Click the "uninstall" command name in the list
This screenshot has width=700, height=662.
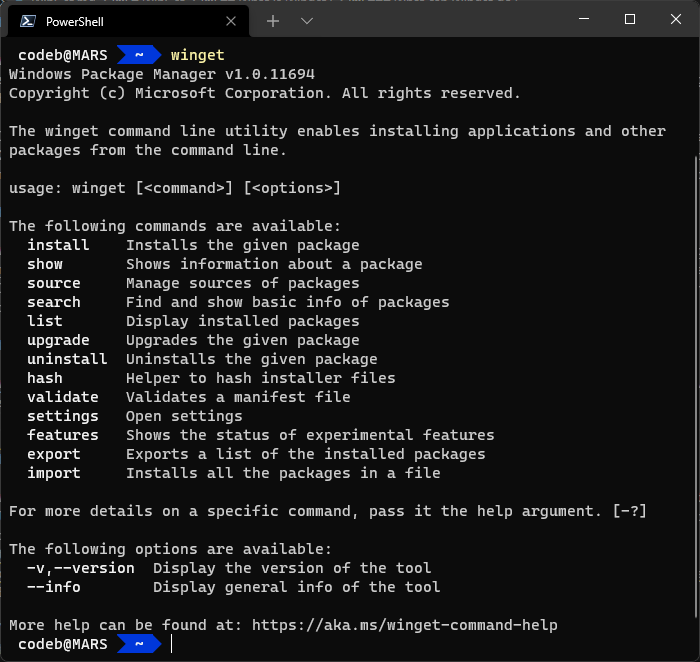(67, 359)
